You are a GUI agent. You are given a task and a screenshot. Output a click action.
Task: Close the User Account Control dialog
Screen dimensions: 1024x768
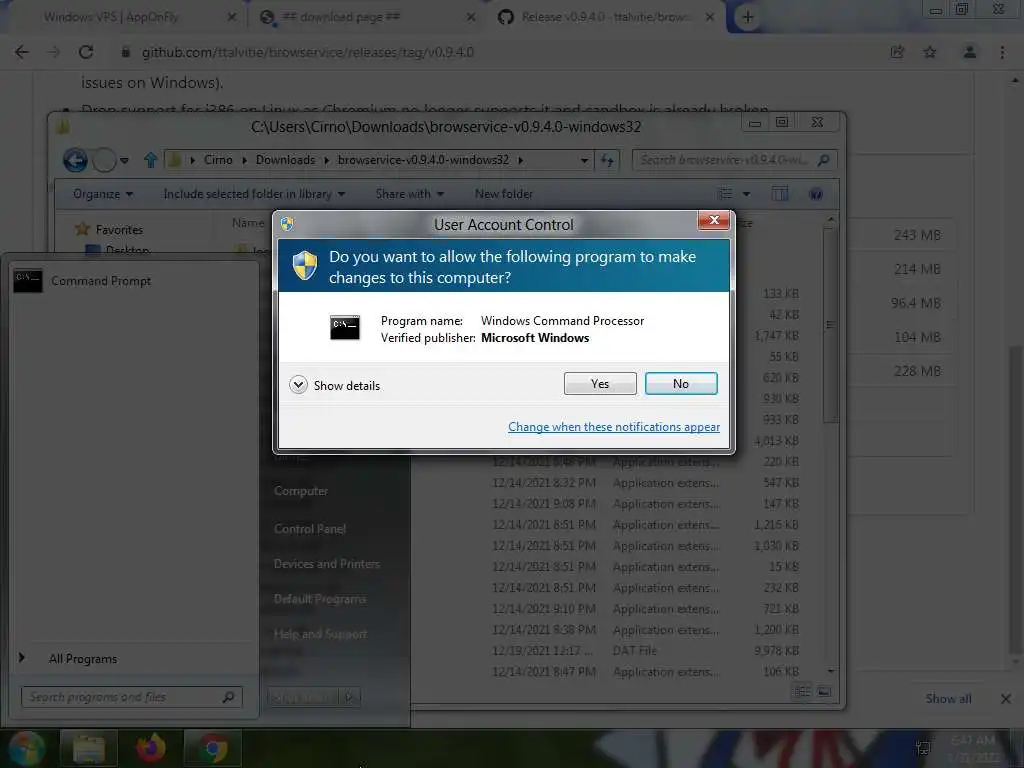[x=713, y=220]
